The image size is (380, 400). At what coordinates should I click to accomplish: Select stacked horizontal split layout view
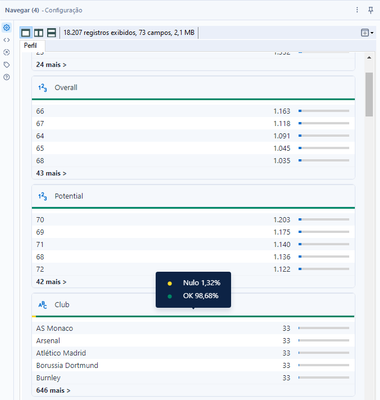pos(51,33)
